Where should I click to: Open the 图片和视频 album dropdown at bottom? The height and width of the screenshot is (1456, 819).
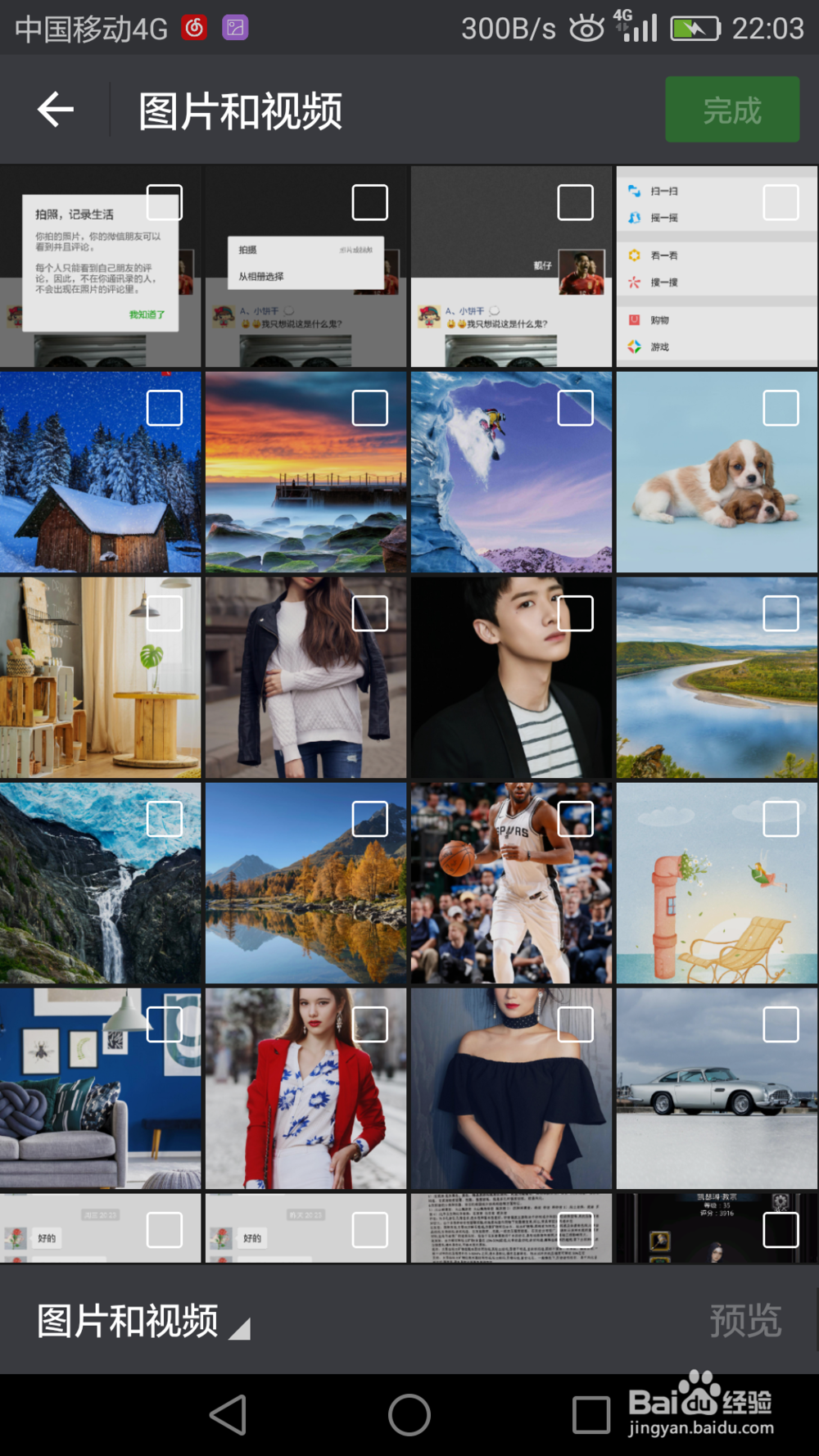pos(143,1321)
